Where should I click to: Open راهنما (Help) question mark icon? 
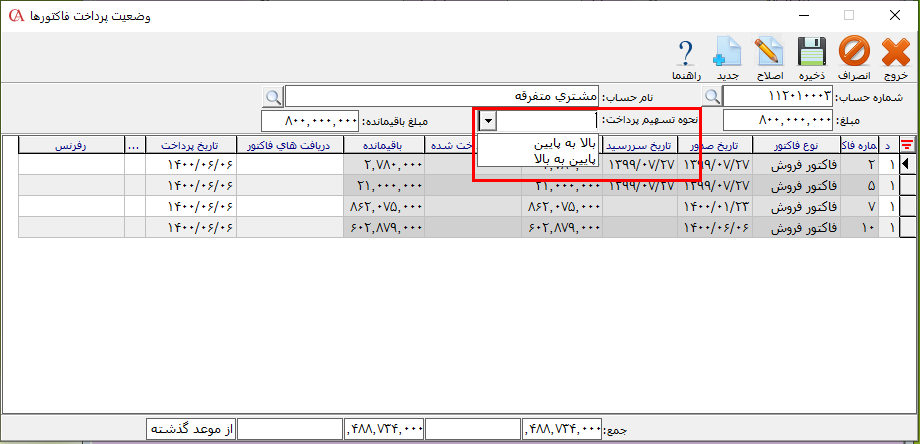point(686,52)
